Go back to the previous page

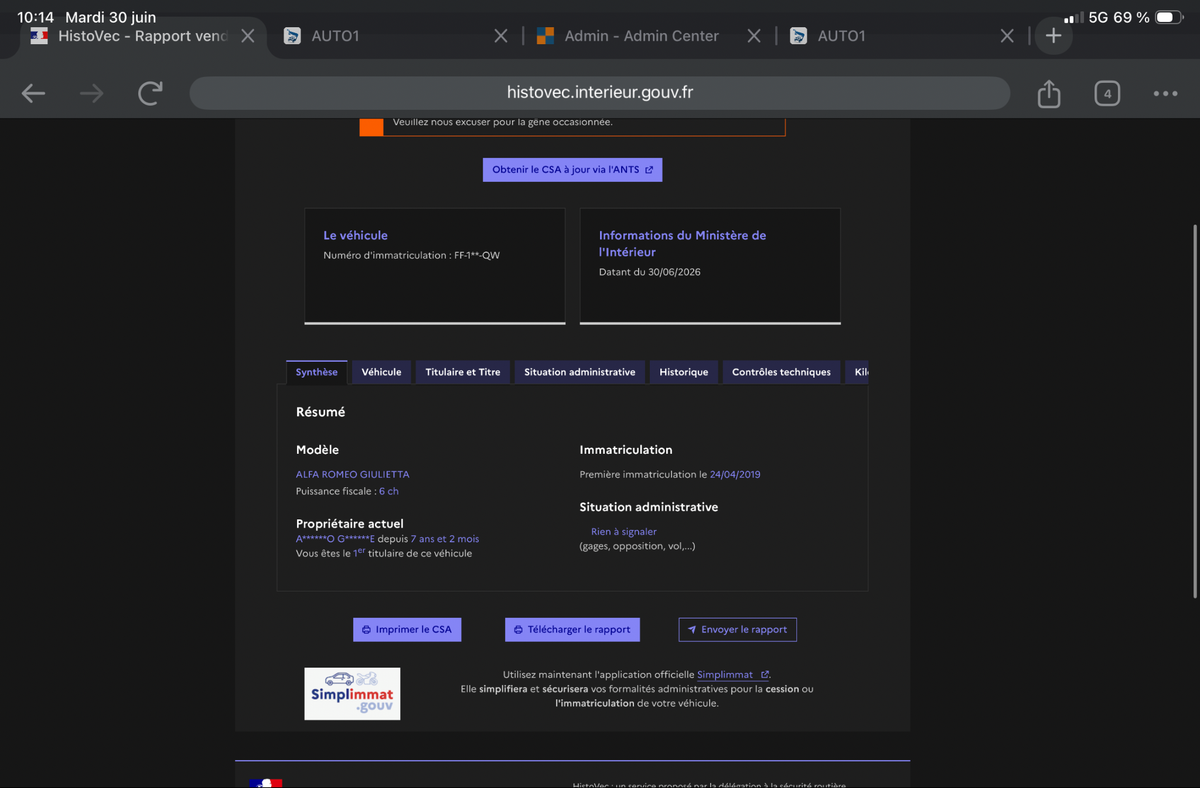coord(34,93)
